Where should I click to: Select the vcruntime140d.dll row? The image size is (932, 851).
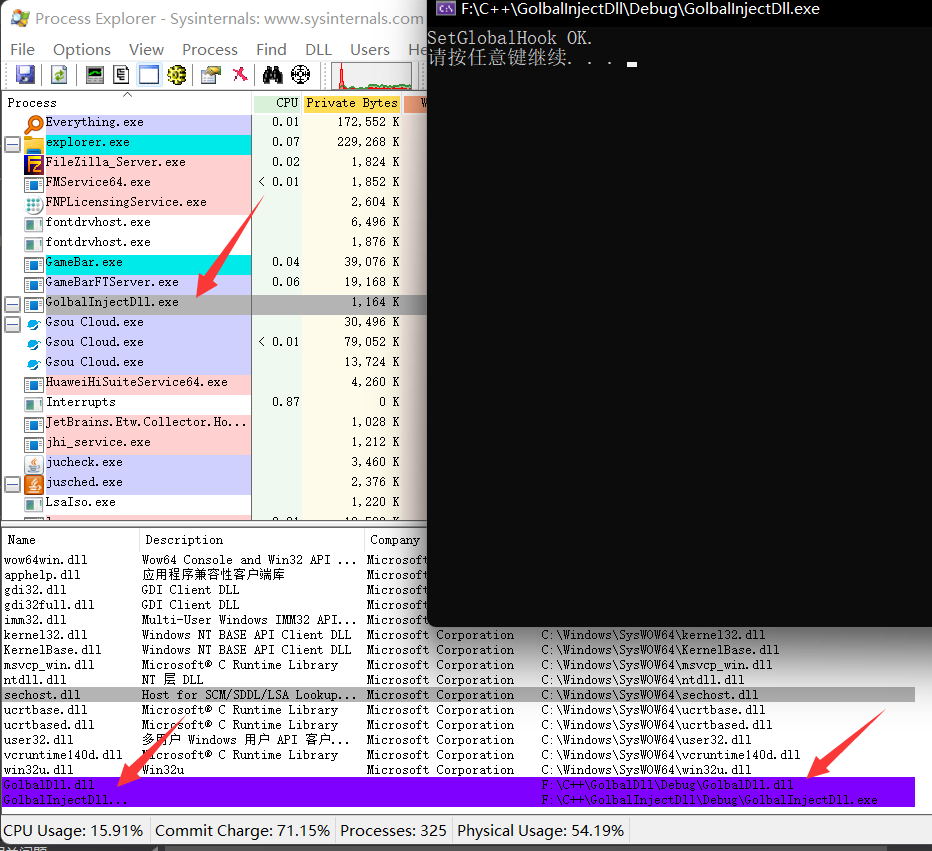pos(458,755)
